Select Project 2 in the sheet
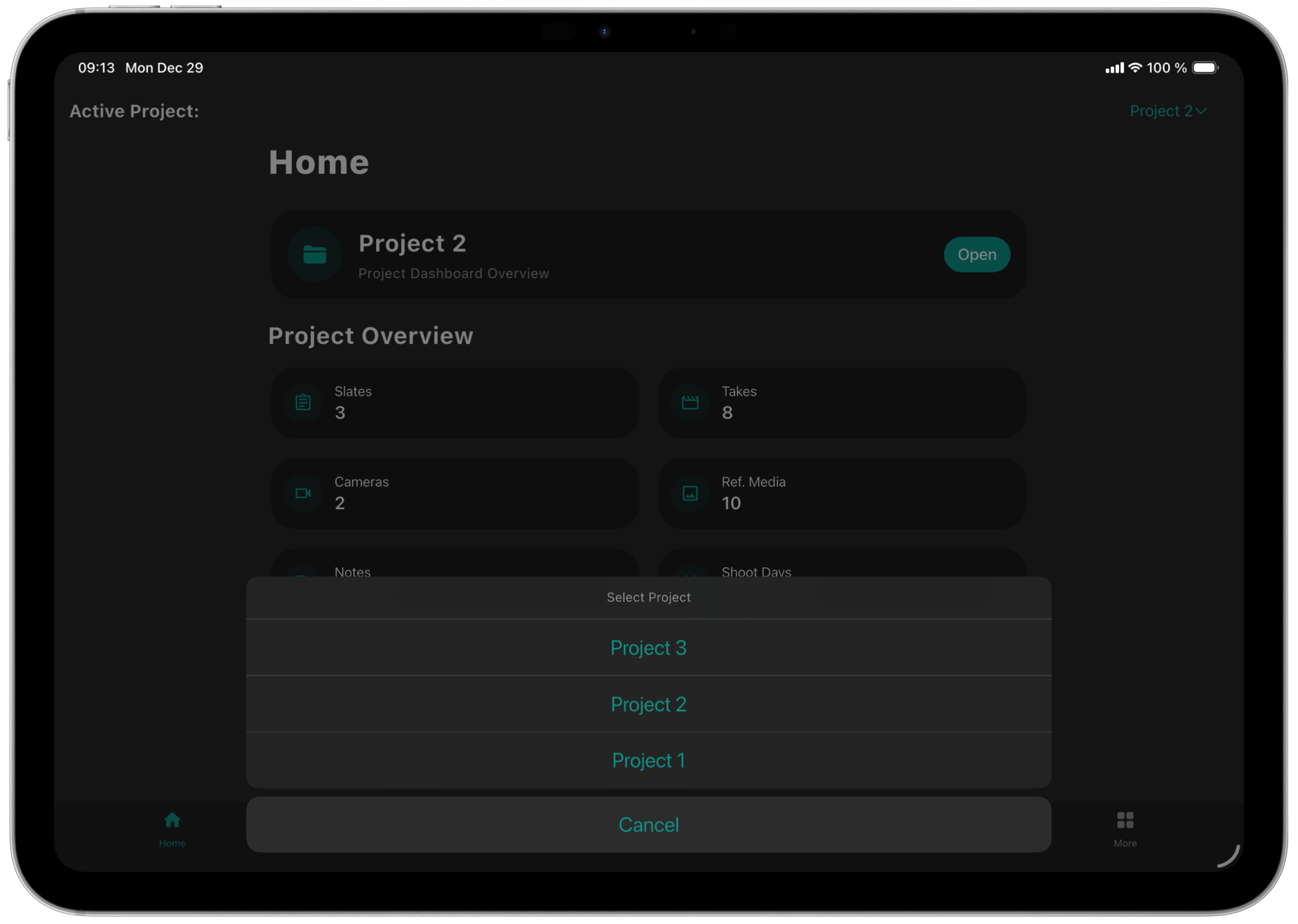Image resolution: width=1298 pixels, height=924 pixels. 648,705
